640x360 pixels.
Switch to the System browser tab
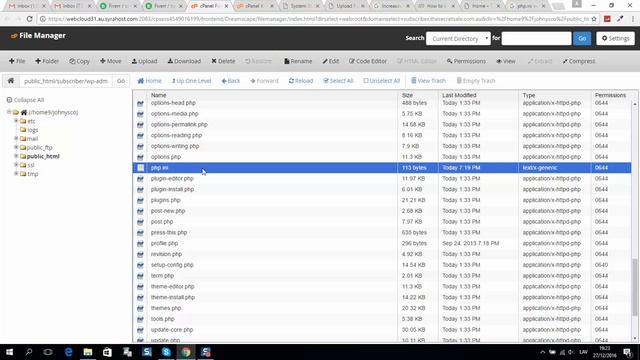tap(300, 6)
